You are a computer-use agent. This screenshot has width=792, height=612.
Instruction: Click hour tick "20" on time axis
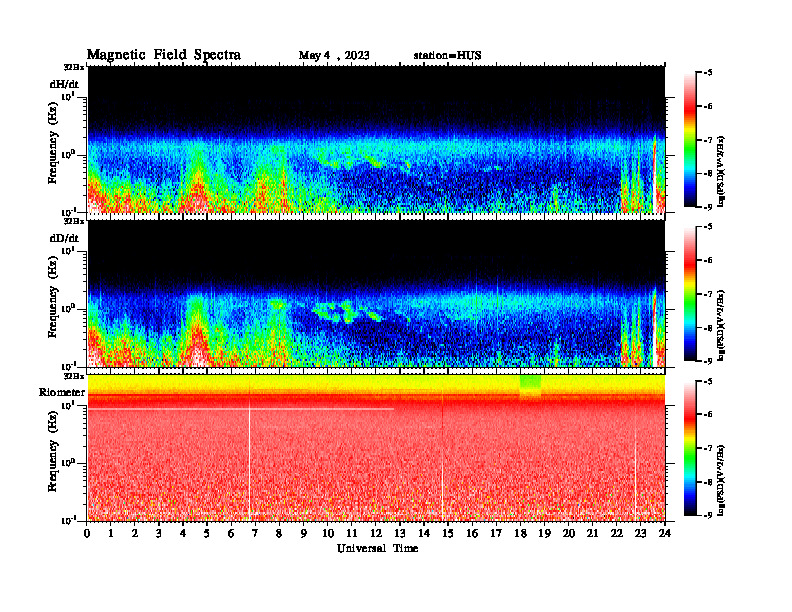click(x=569, y=533)
